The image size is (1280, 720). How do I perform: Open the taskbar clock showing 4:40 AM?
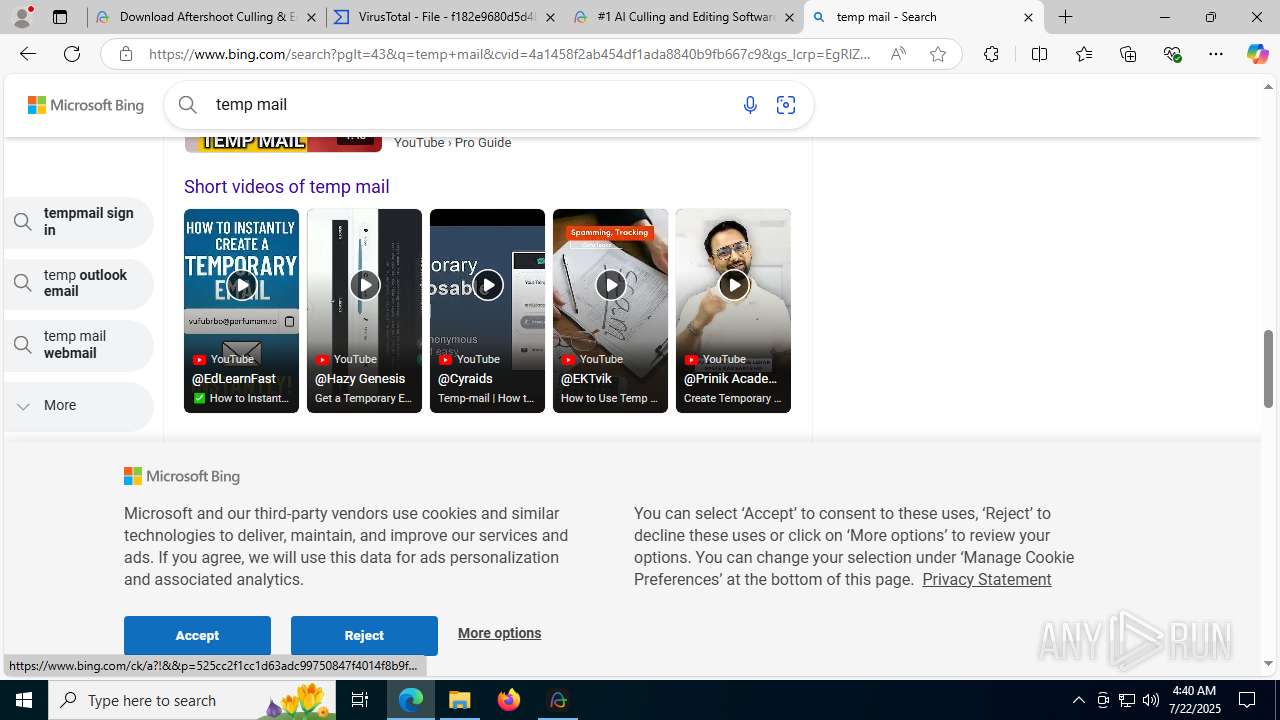click(x=1193, y=700)
